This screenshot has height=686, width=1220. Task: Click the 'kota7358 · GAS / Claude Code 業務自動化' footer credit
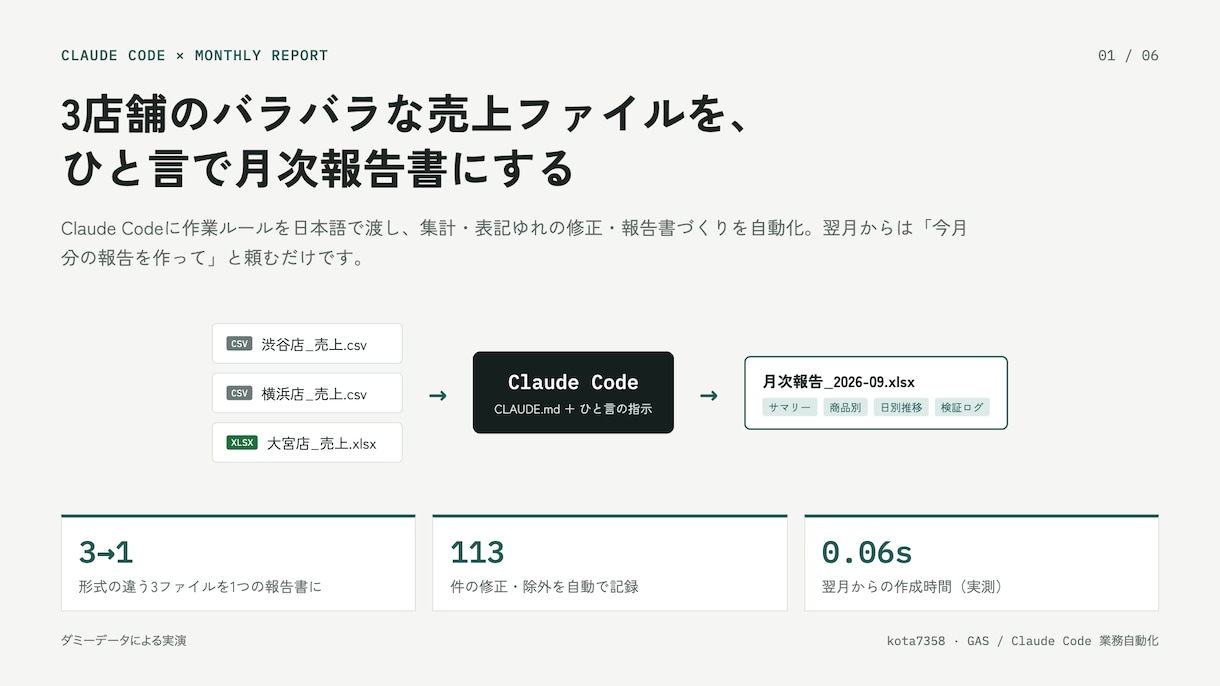point(1022,640)
